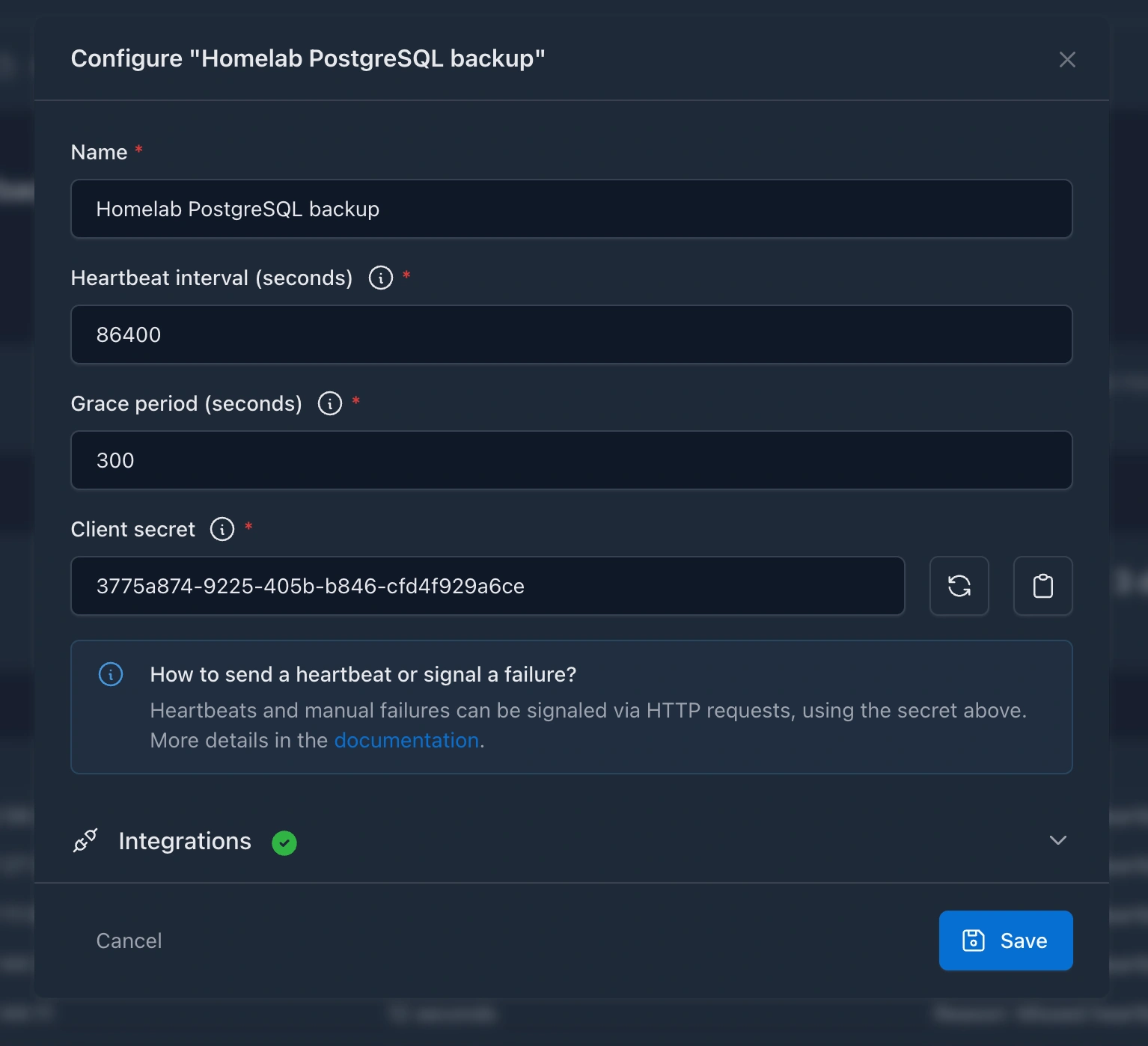The width and height of the screenshot is (1148, 1046).
Task: Click the Integrations section label
Action: point(185,841)
